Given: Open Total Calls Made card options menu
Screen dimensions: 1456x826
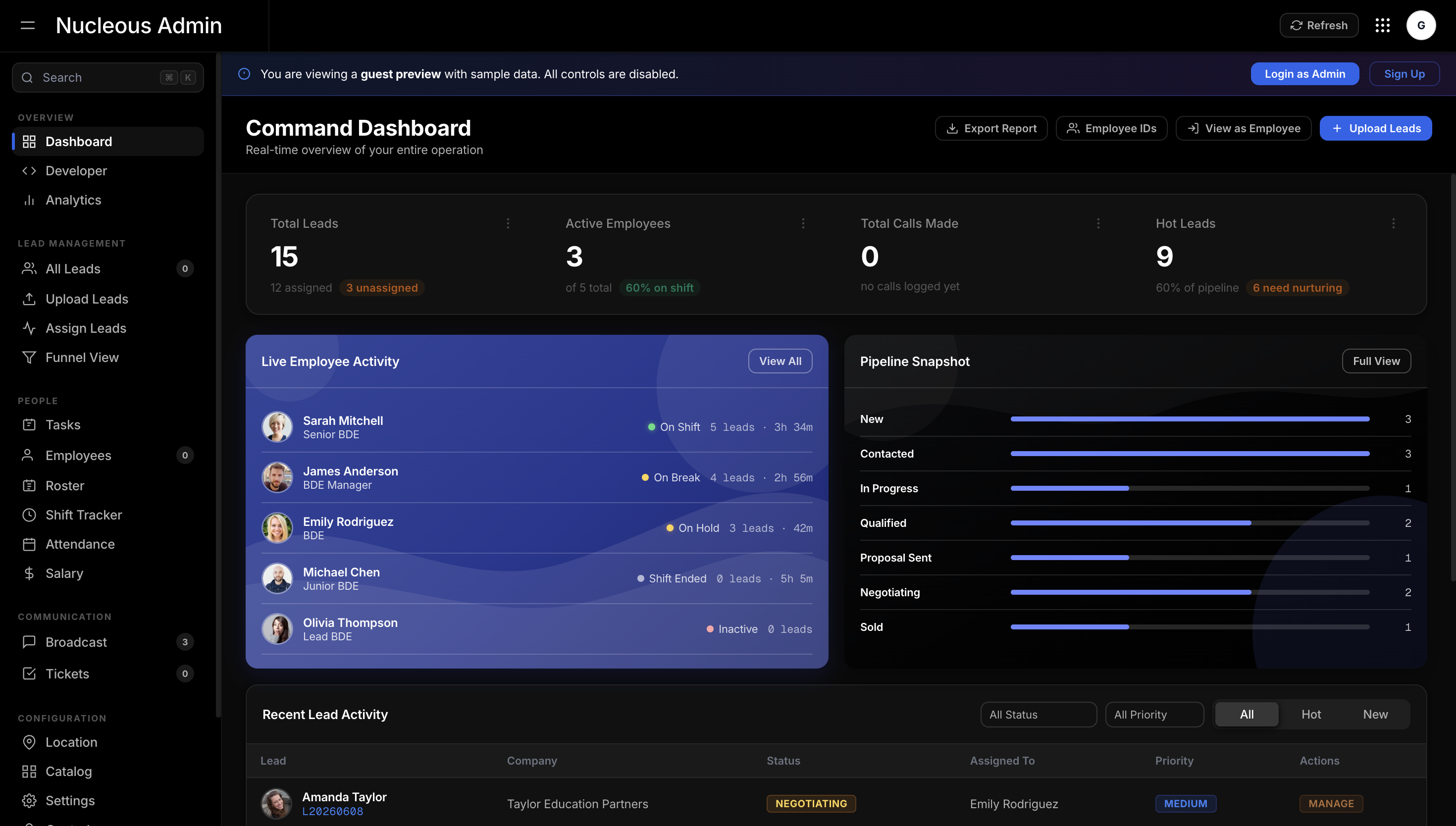Looking at the screenshot, I should (1098, 223).
